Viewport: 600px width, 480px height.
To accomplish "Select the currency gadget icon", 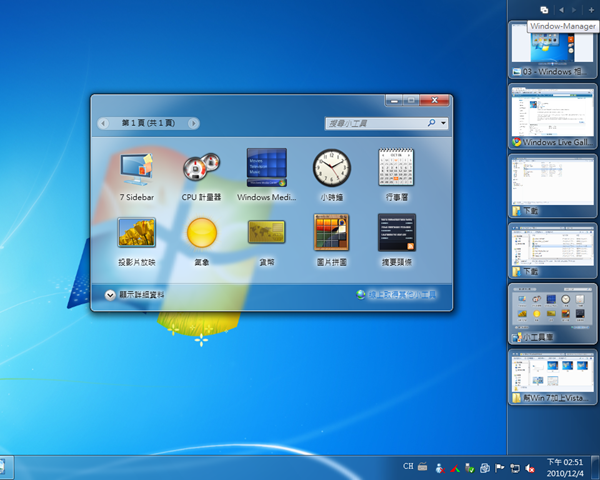I will point(266,233).
